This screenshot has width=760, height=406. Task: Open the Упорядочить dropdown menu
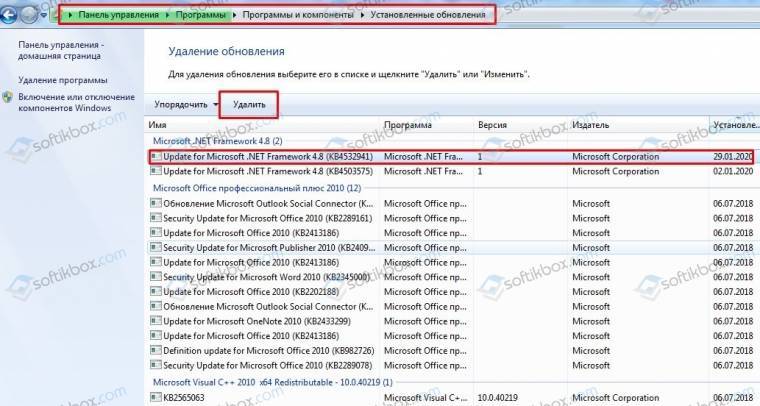[x=186, y=105]
